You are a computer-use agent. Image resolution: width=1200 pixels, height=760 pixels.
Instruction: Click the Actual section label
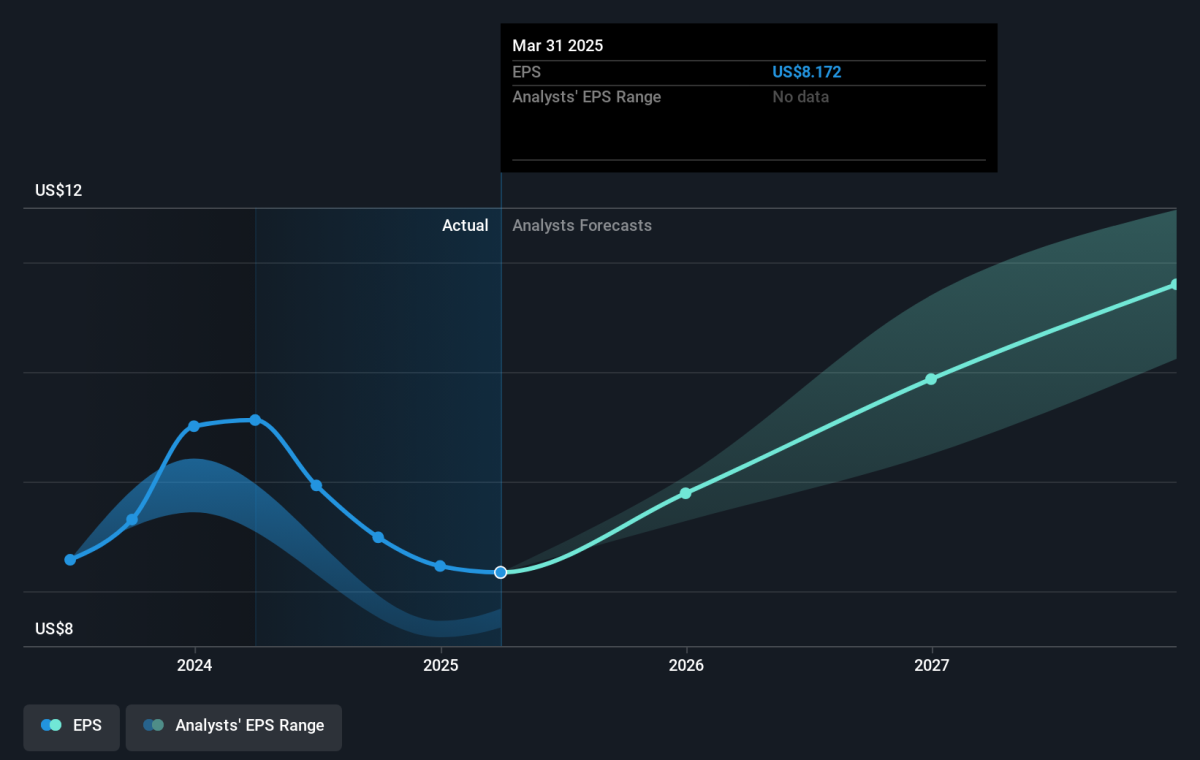pyautogui.click(x=465, y=226)
